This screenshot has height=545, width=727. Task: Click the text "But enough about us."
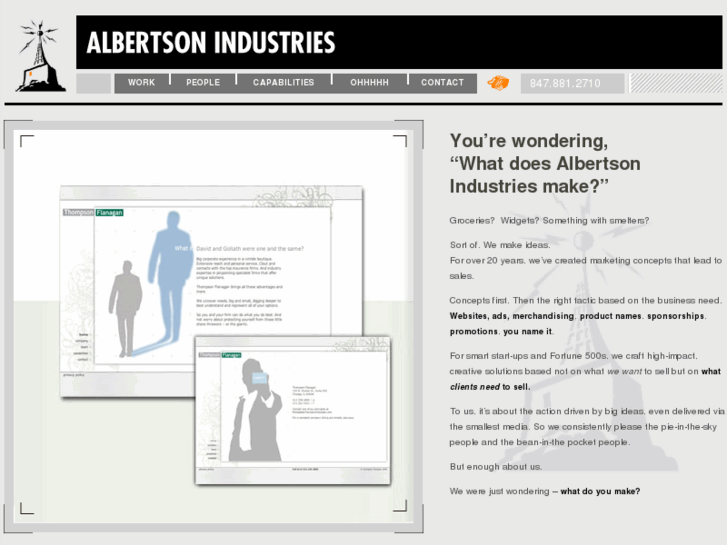click(x=496, y=467)
